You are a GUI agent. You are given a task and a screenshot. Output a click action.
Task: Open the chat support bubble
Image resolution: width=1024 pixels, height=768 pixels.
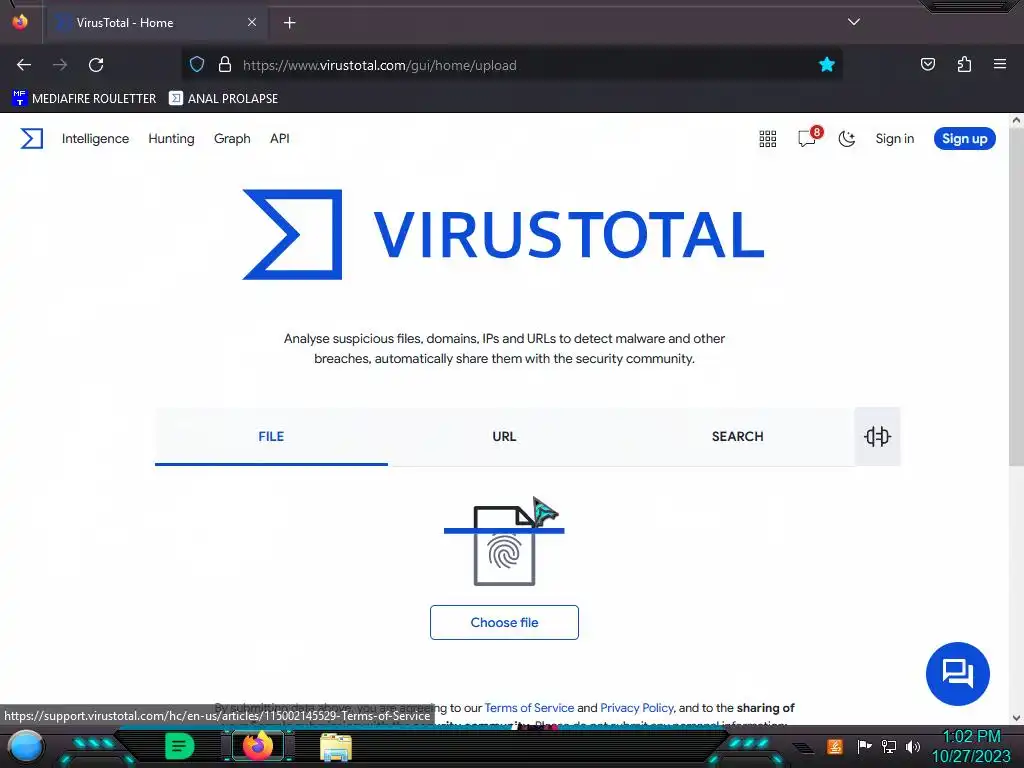point(957,673)
